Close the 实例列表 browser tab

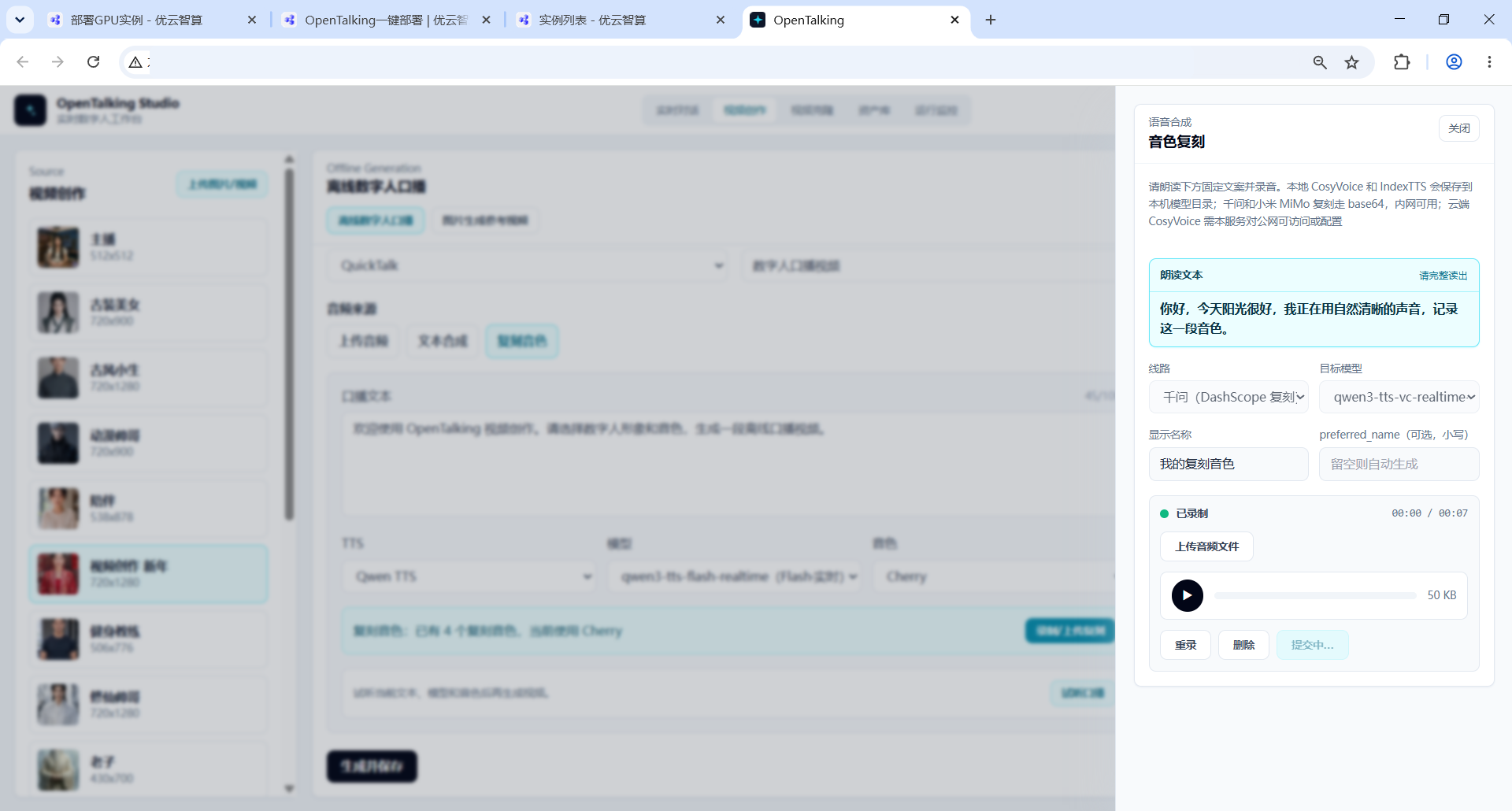click(x=721, y=20)
